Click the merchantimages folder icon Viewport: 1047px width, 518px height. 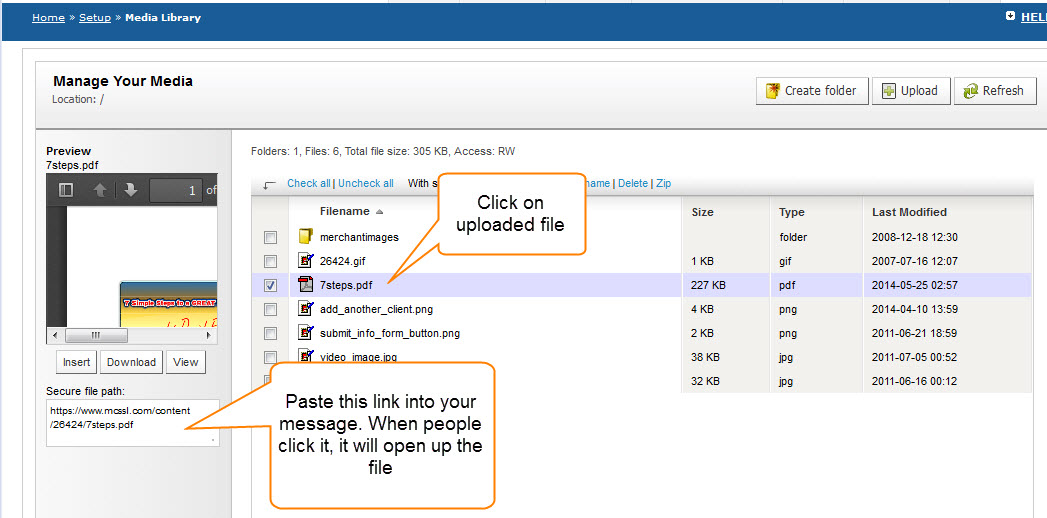(x=306, y=237)
